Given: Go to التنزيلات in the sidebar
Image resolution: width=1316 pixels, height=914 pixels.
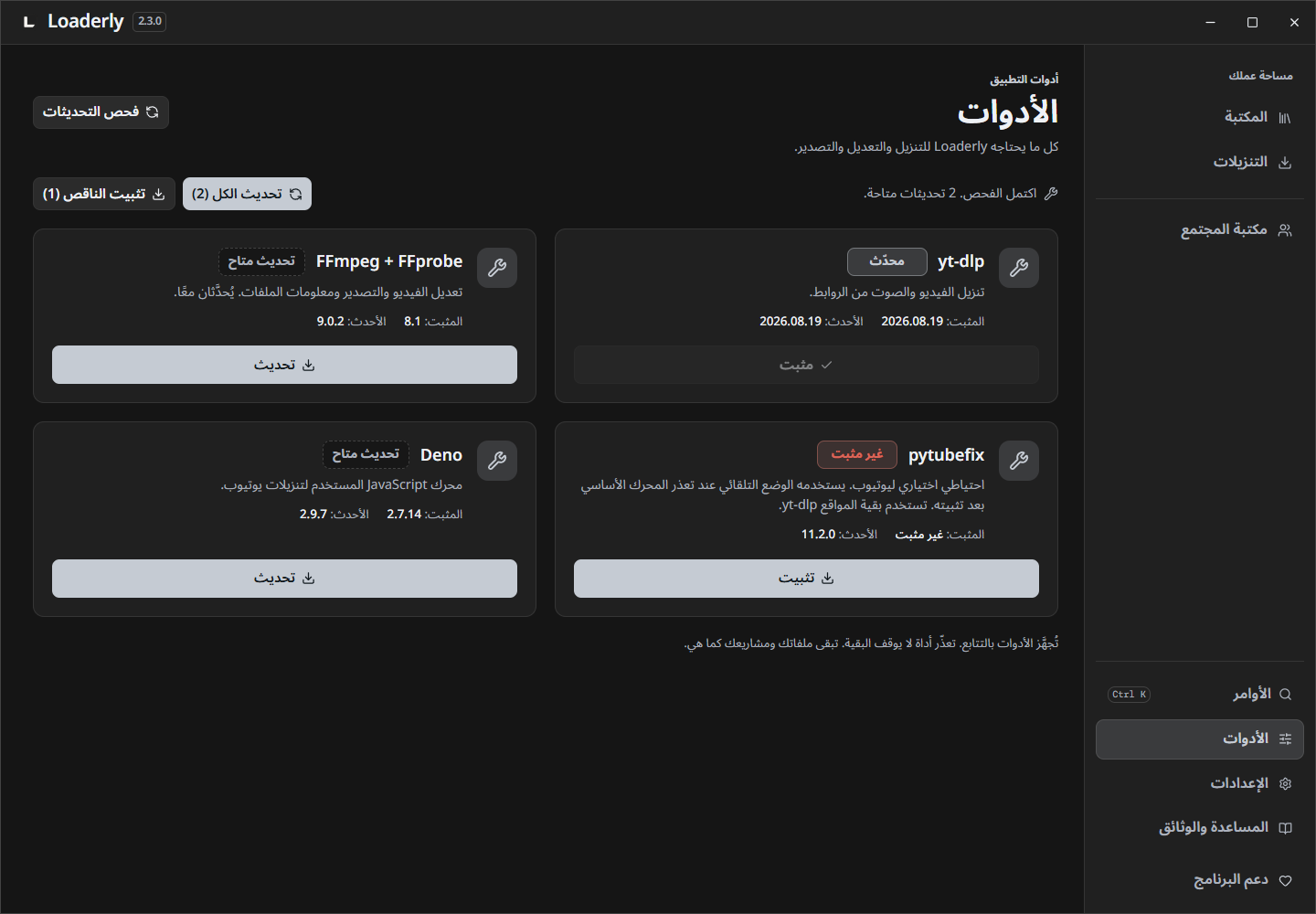Looking at the screenshot, I should pos(1200,163).
